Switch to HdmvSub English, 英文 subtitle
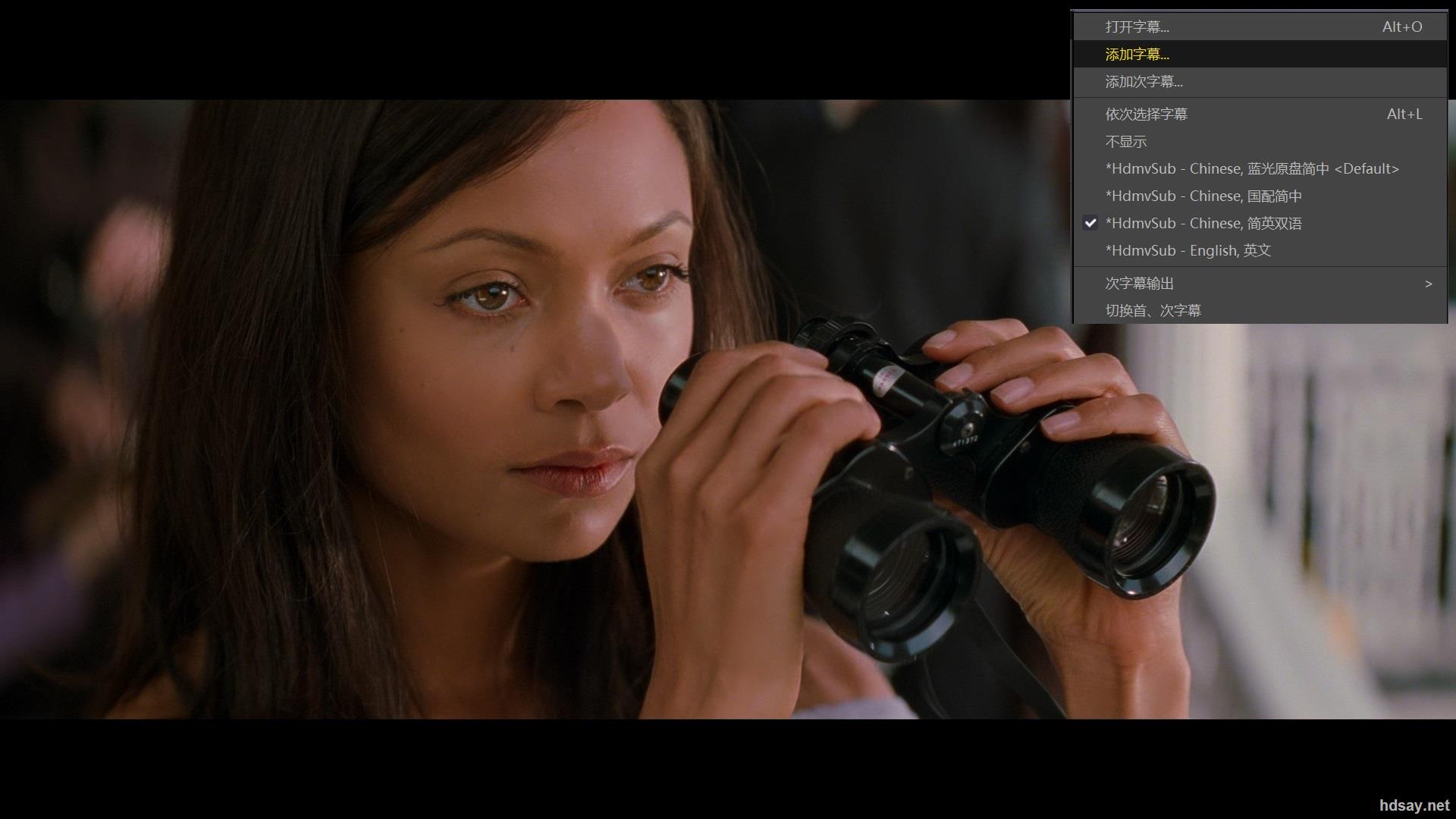Viewport: 1456px width, 819px height. point(1259,250)
